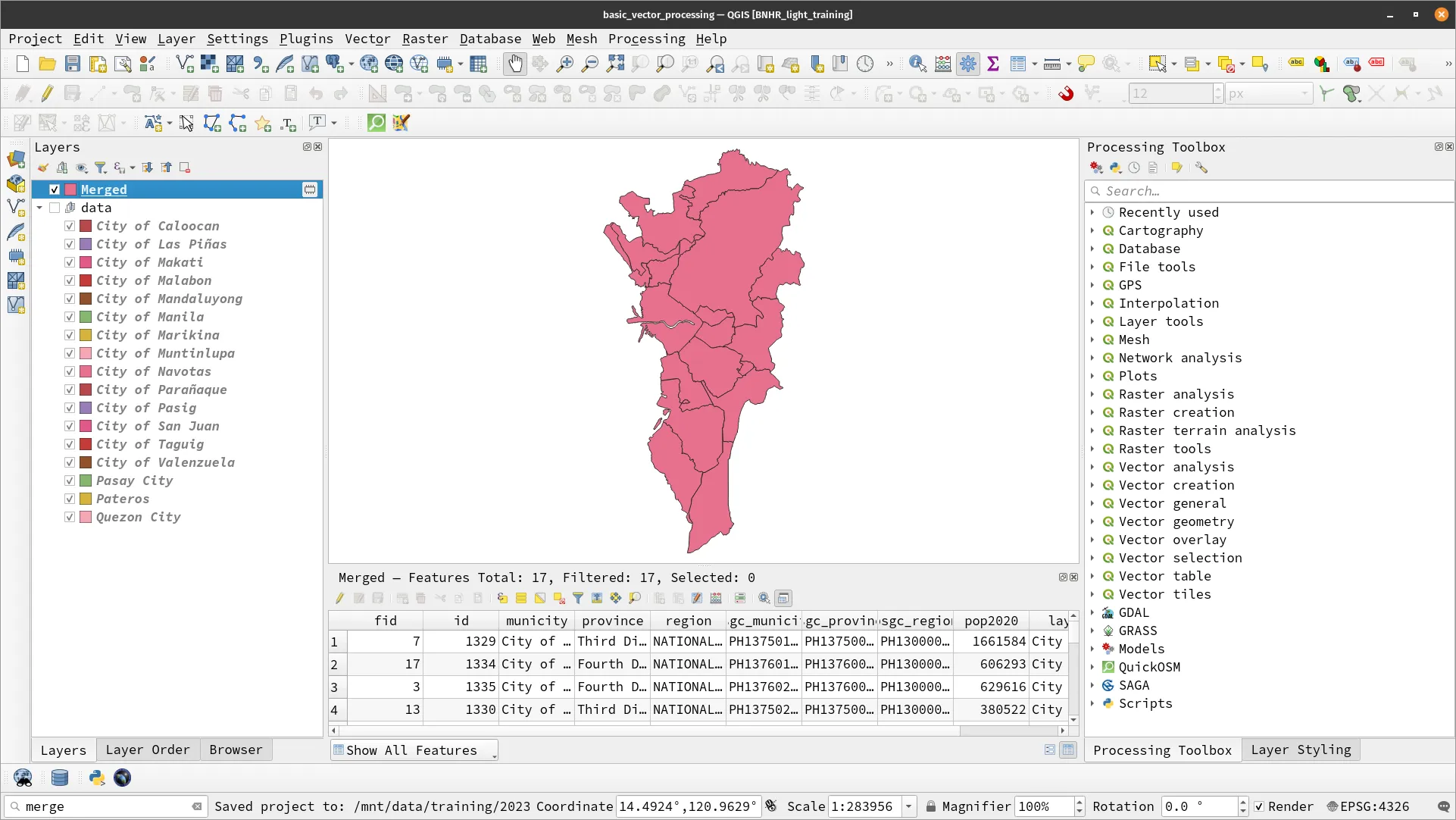The image size is (1456, 820).
Task: Toggle visibility of Quezon City layer
Action: tap(70, 517)
